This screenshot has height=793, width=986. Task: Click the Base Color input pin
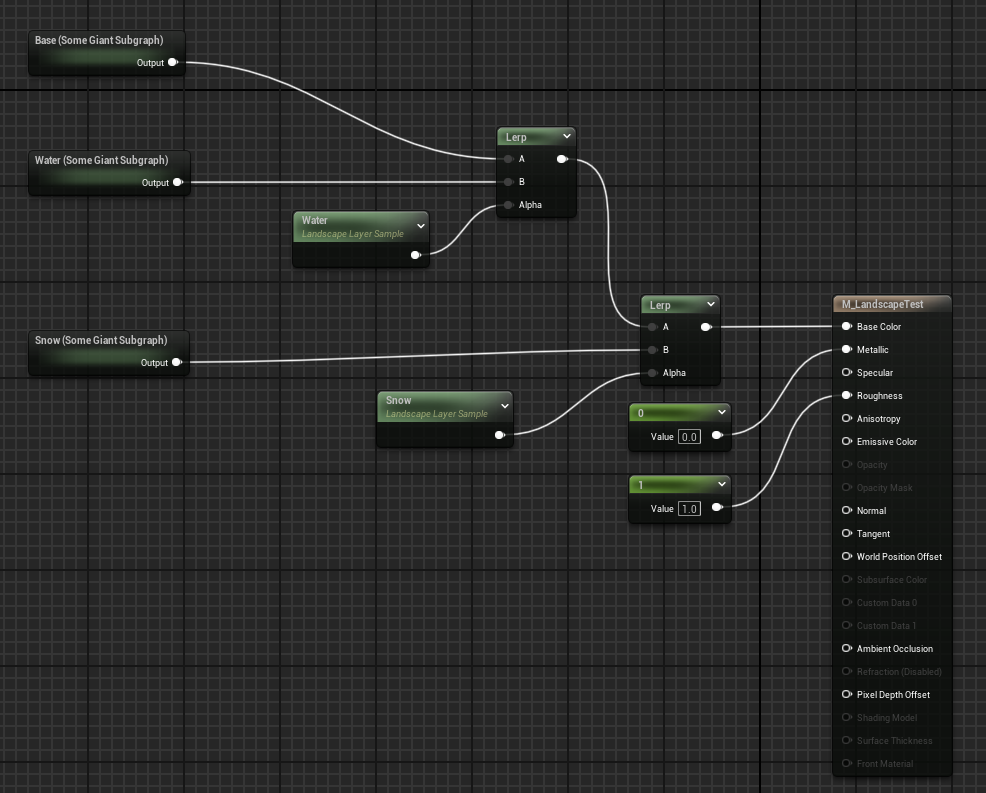tap(847, 326)
